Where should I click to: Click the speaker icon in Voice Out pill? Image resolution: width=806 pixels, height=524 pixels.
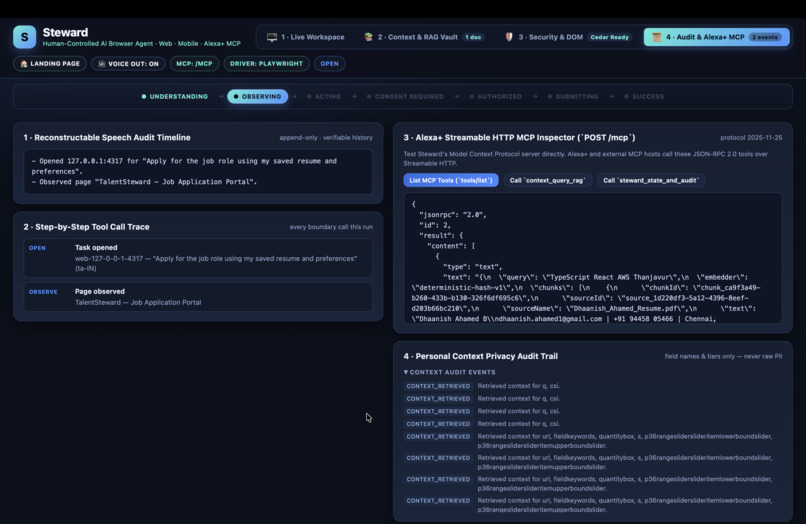[102, 64]
